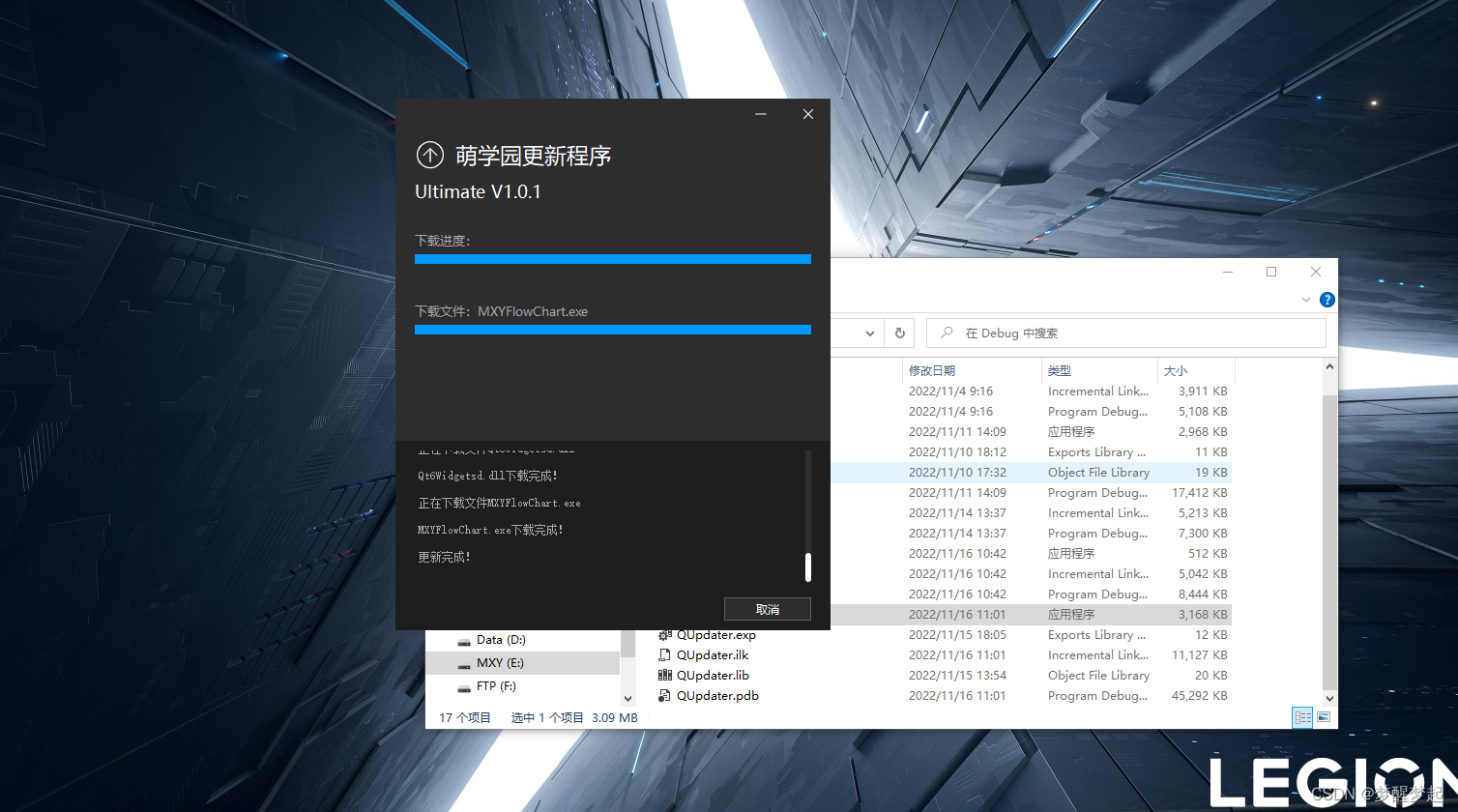Select Data (D:) in navigation tree

501,640
